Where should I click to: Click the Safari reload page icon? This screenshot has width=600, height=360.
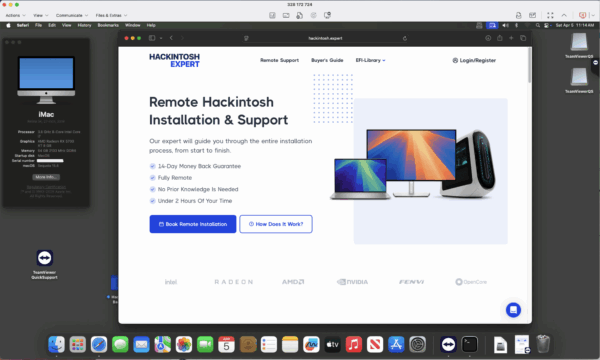(x=404, y=38)
